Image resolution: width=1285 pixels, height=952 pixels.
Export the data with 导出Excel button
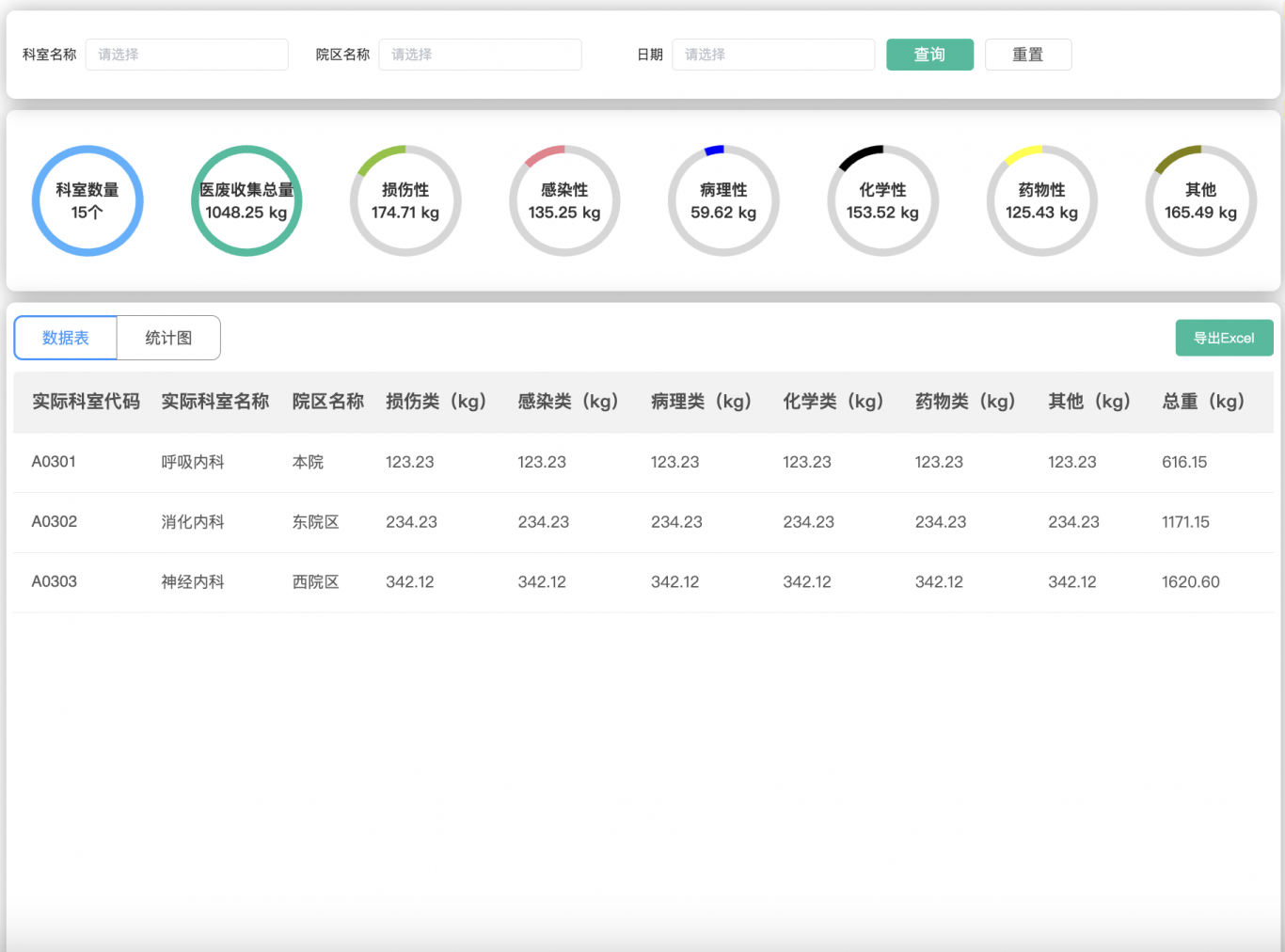[x=1224, y=338]
